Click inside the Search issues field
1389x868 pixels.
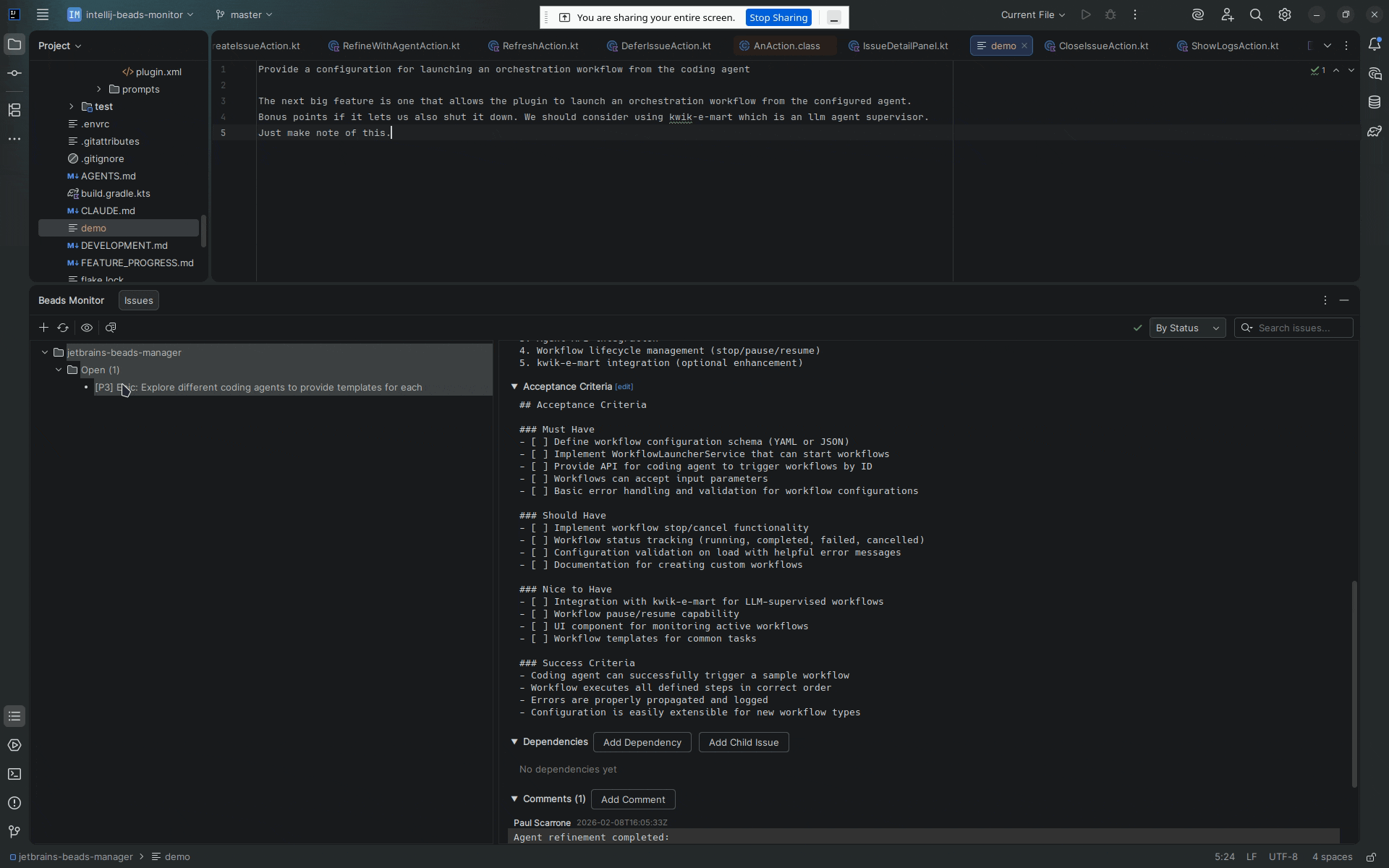click(1295, 328)
